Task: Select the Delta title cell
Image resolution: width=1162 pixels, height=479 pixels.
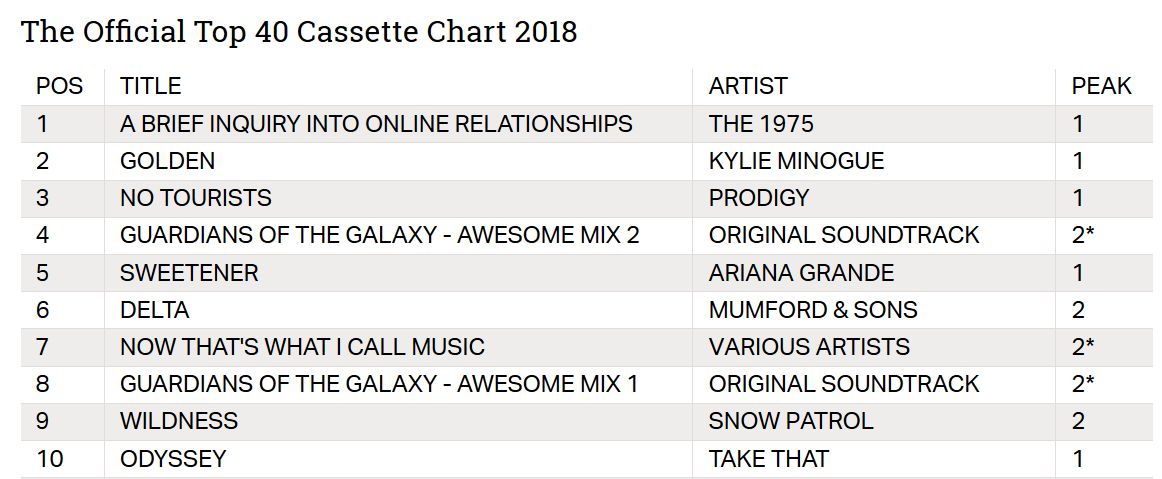Action: [x=154, y=310]
